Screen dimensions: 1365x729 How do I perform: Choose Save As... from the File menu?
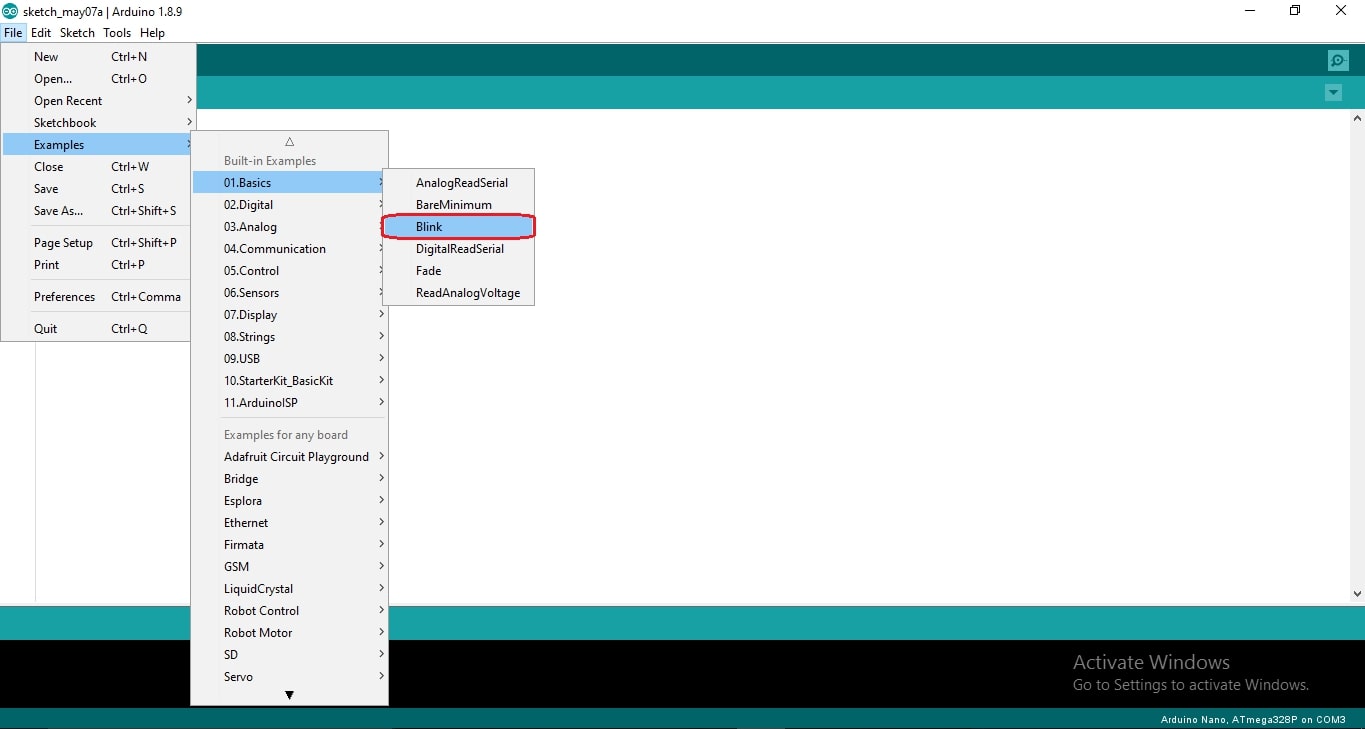[x=98, y=211]
